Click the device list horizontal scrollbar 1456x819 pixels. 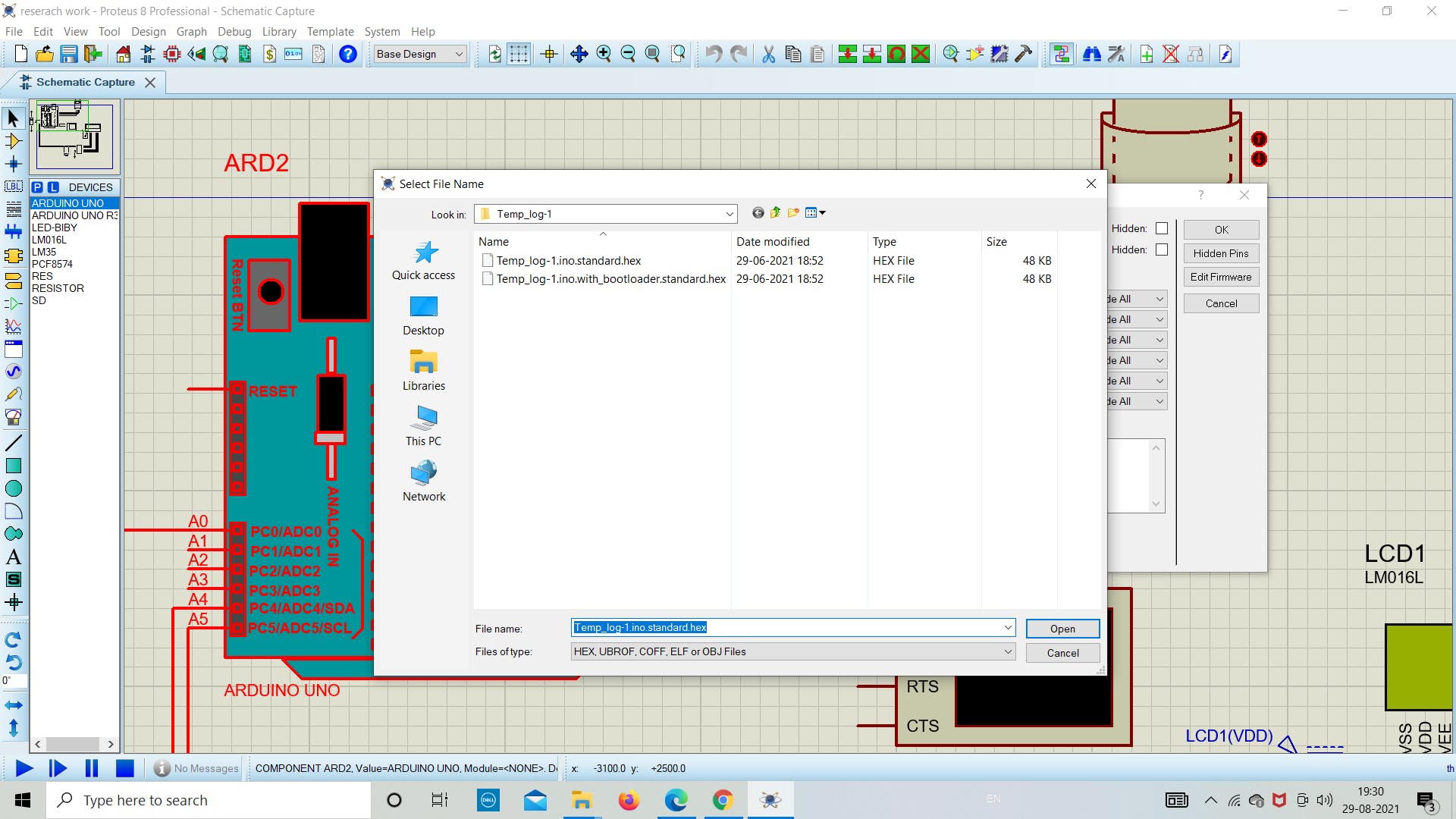(x=74, y=744)
